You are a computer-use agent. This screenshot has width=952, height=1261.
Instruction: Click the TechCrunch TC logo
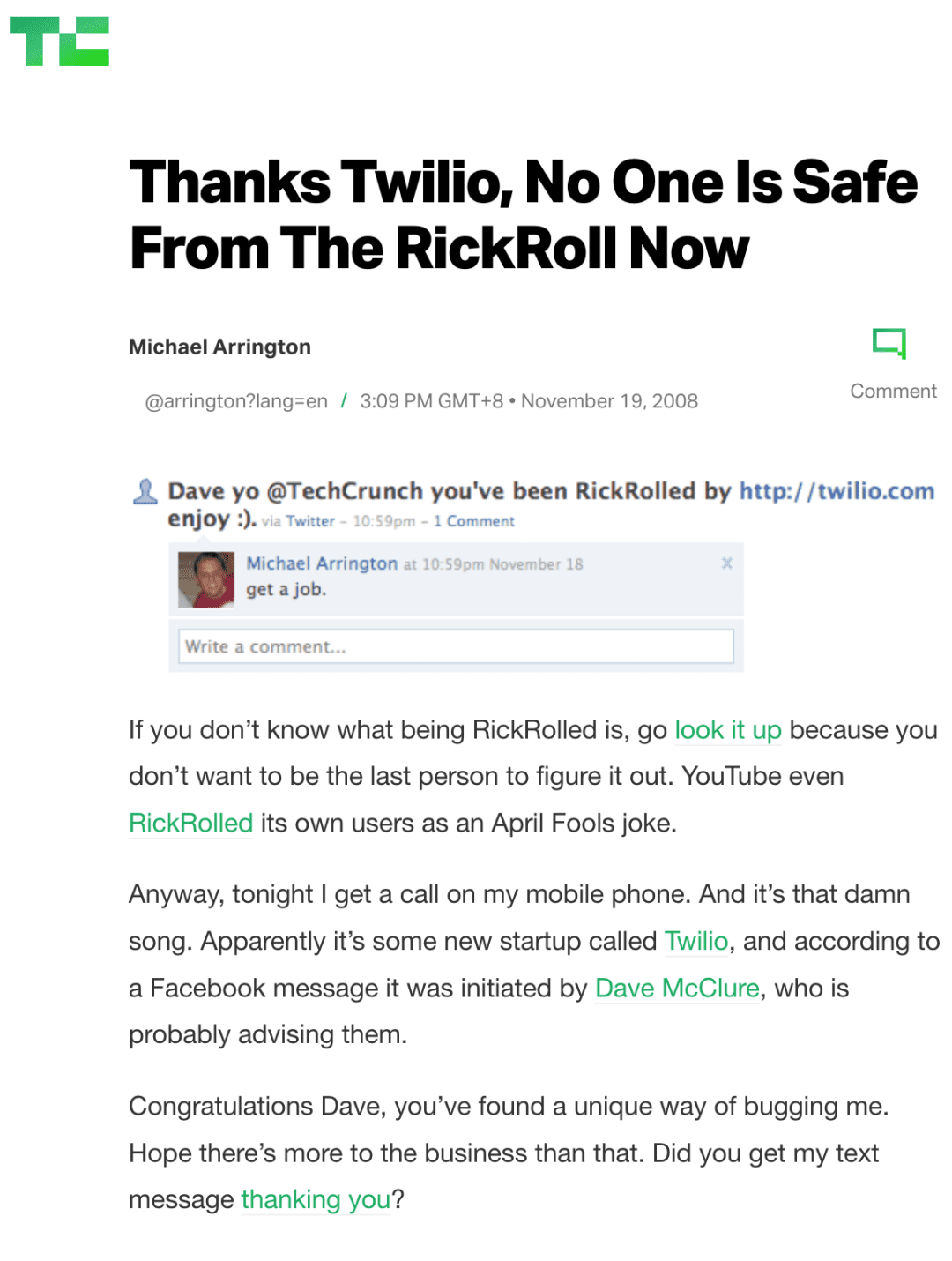coord(59,41)
